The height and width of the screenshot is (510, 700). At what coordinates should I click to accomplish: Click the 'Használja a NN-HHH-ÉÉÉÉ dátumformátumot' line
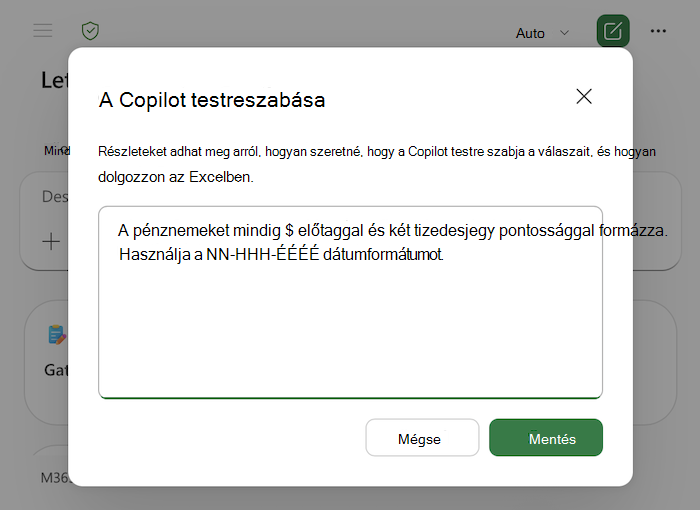click(x=281, y=255)
